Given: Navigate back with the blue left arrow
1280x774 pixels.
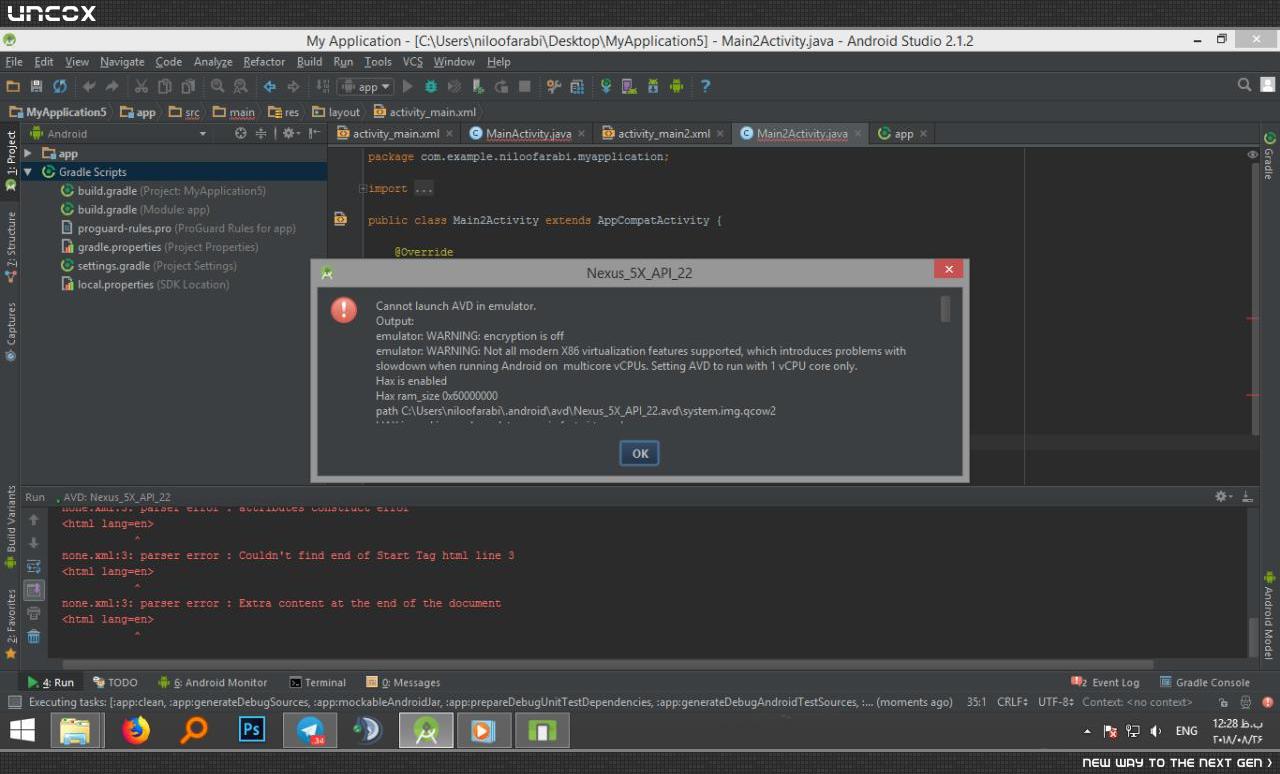Looking at the screenshot, I should [x=270, y=87].
